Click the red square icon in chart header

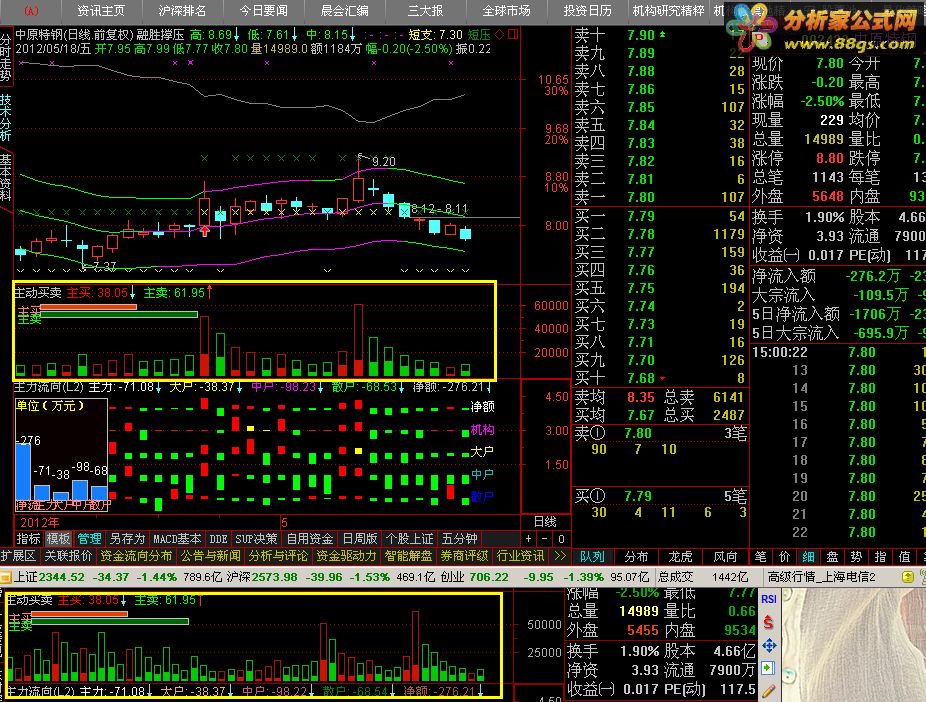pos(513,35)
